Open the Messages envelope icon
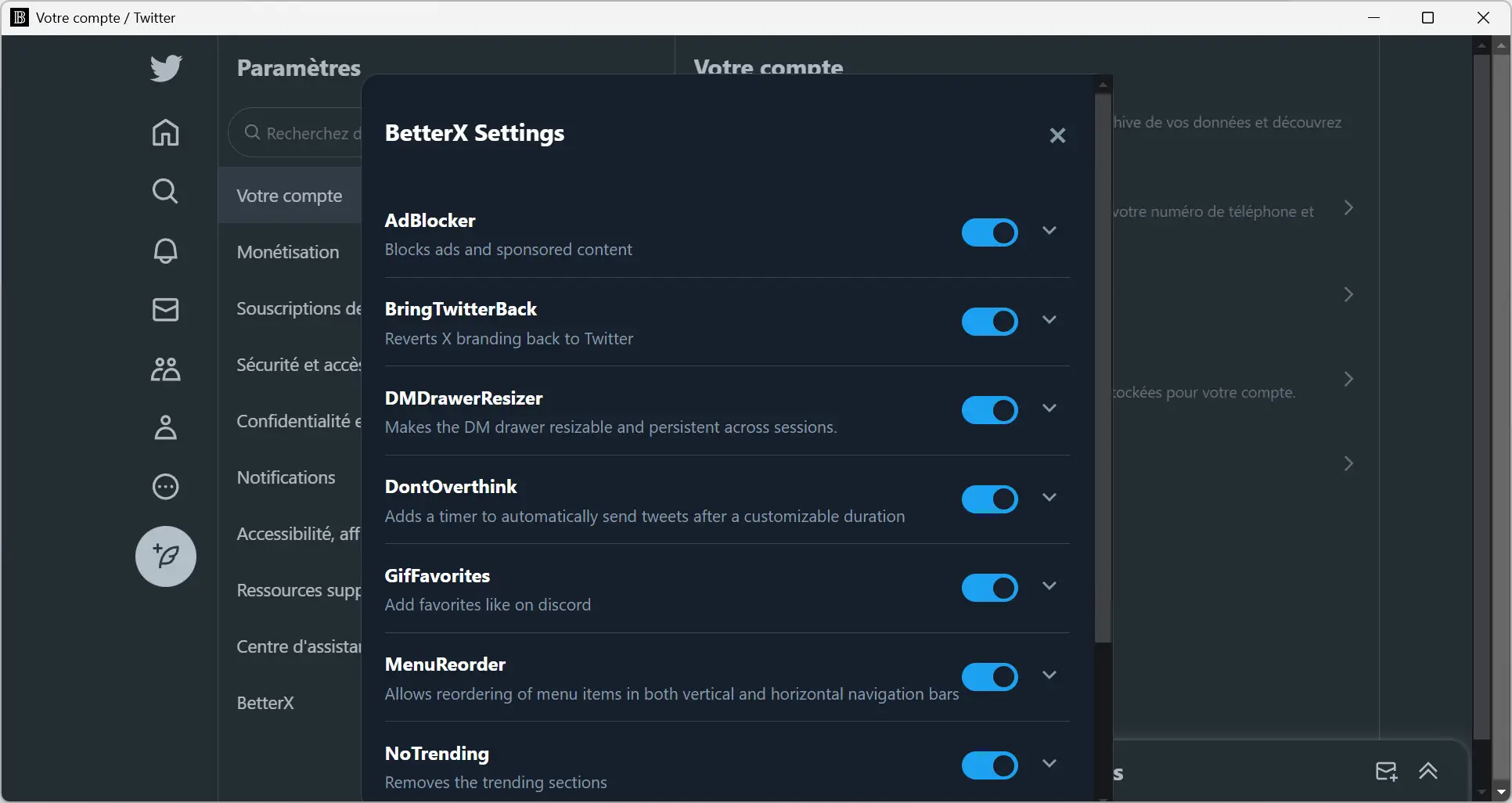This screenshot has height=803, width=1512. [165, 310]
